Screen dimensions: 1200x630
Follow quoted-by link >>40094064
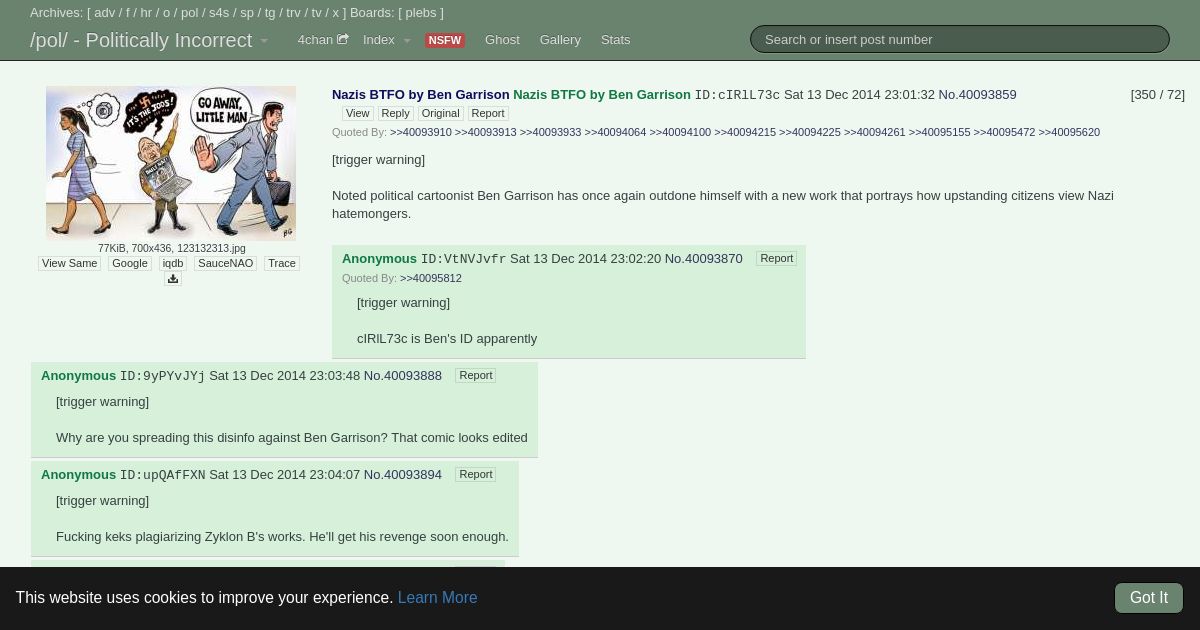[615, 132]
